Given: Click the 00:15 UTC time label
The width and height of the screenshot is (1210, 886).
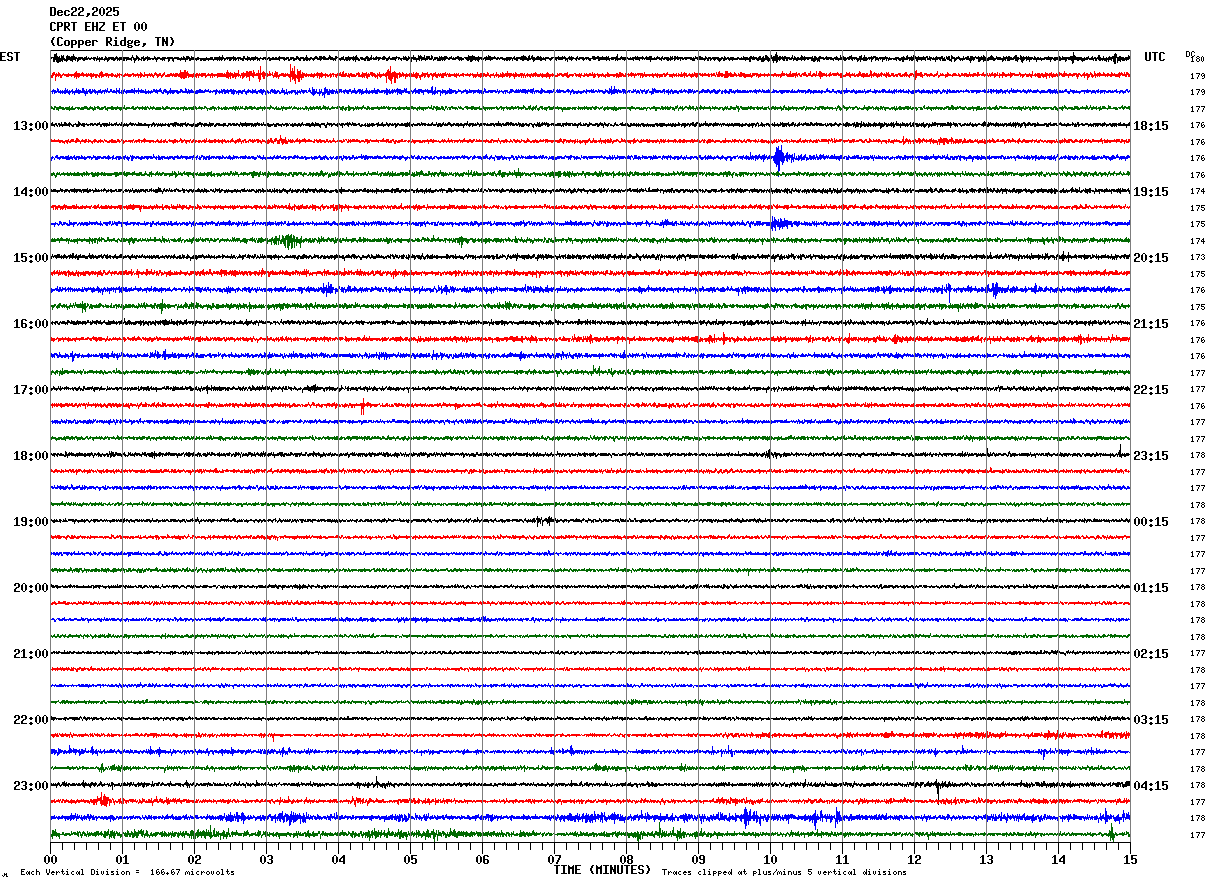Looking at the screenshot, I should (x=1151, y=522).
